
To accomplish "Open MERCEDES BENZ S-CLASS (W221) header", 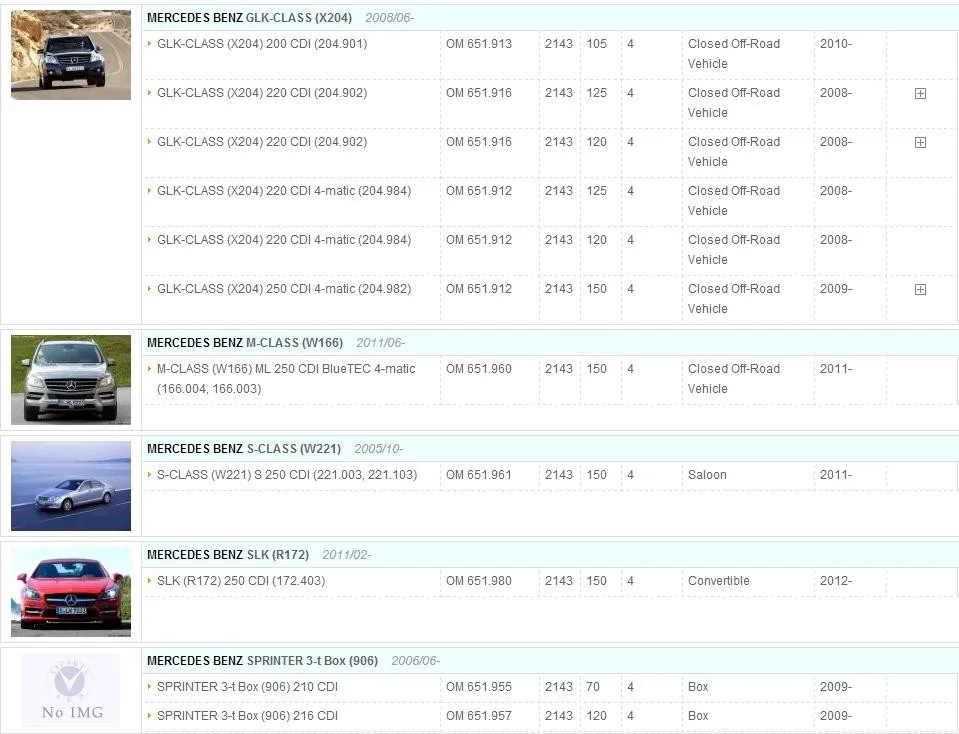I will click(244, 448).
